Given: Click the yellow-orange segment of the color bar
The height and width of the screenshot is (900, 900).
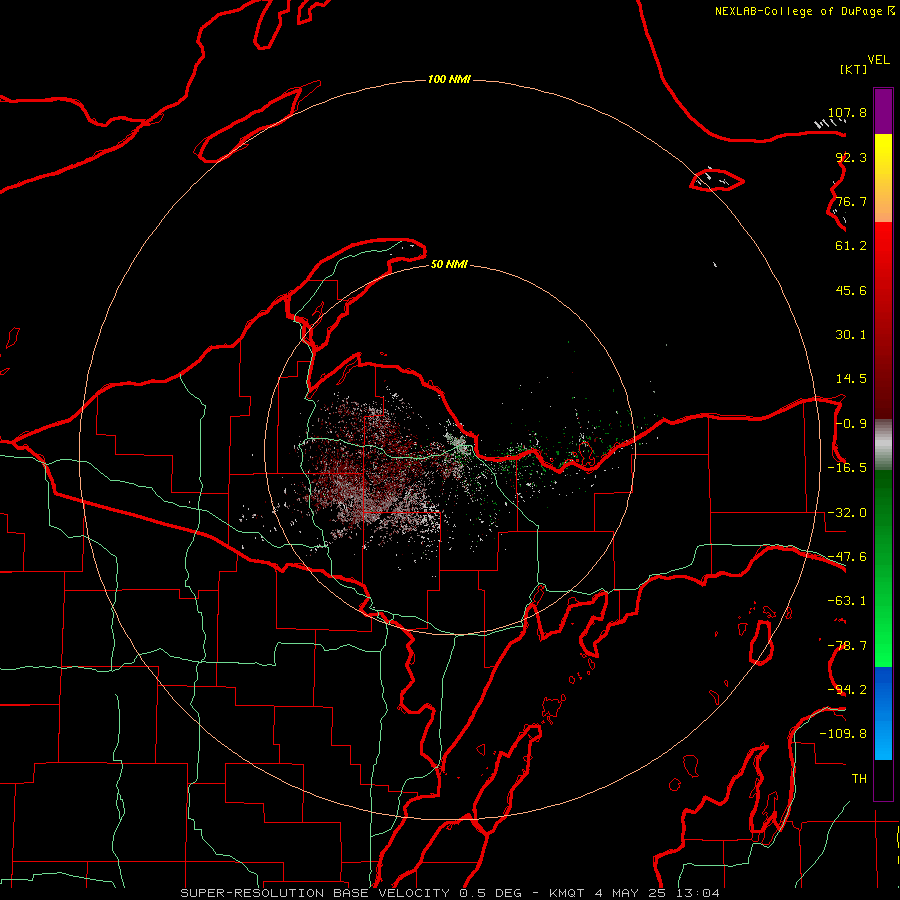Looking at the screenshot, I should pyautogui.click(x=883, y=178).
